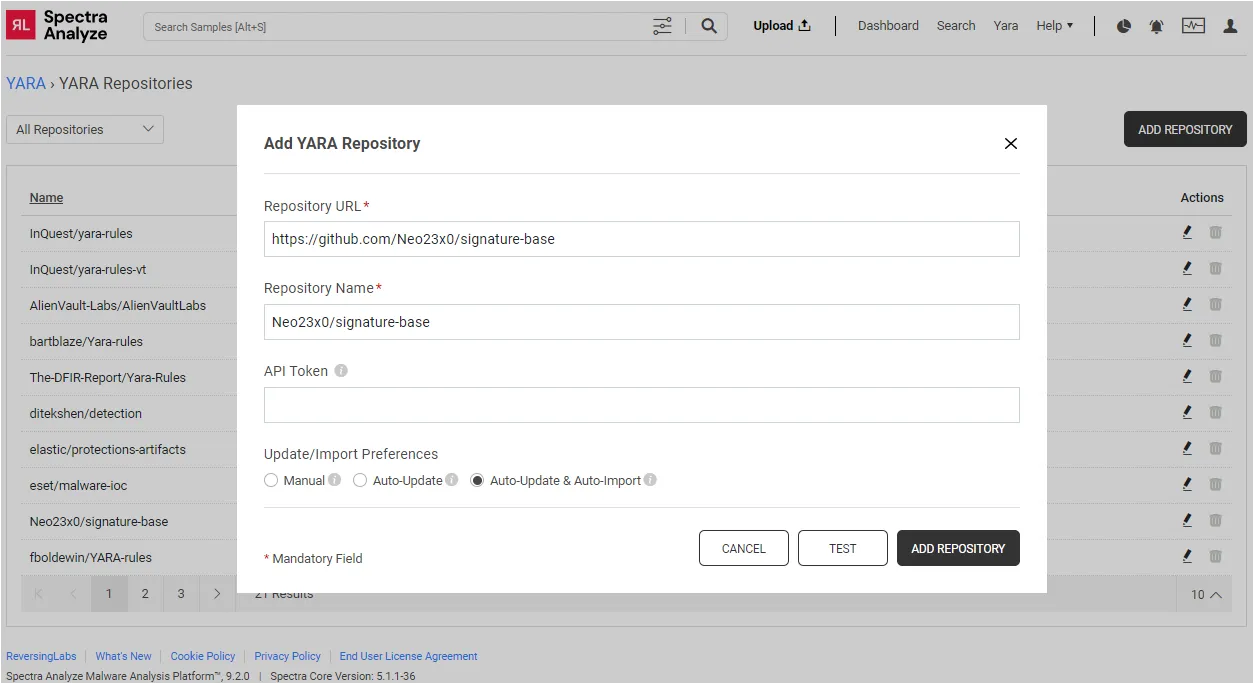Delete the InQuest/yara-rules repository
This screenshot has height=684, width=1254.
click(1215, 233)
